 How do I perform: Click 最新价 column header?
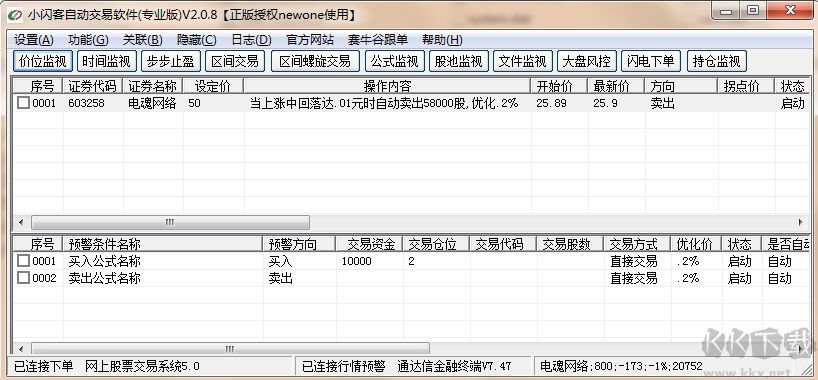pos(616,86)
